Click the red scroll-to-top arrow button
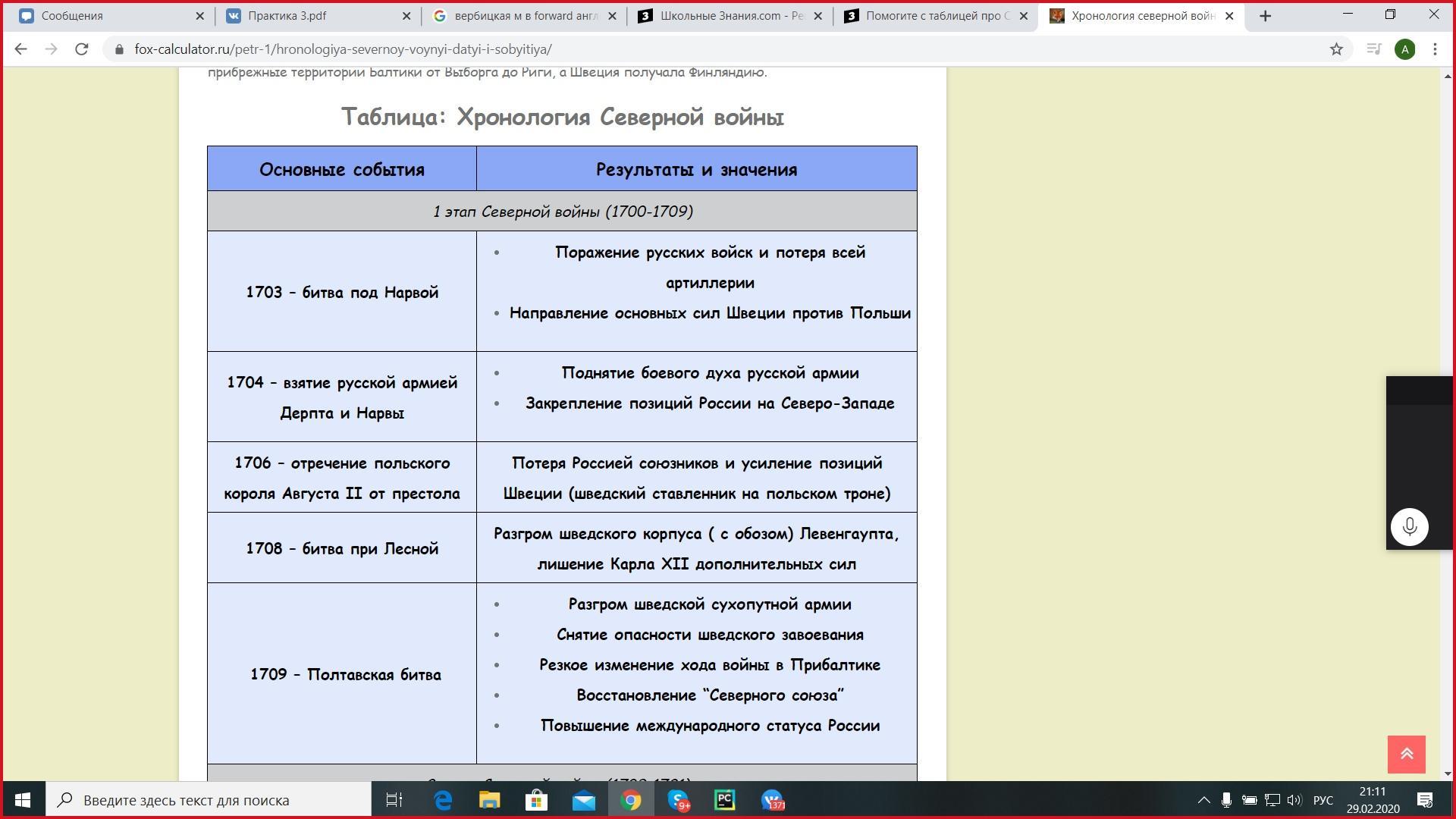The width and height of the screenshot is (1456, 819). point(1406,754)
